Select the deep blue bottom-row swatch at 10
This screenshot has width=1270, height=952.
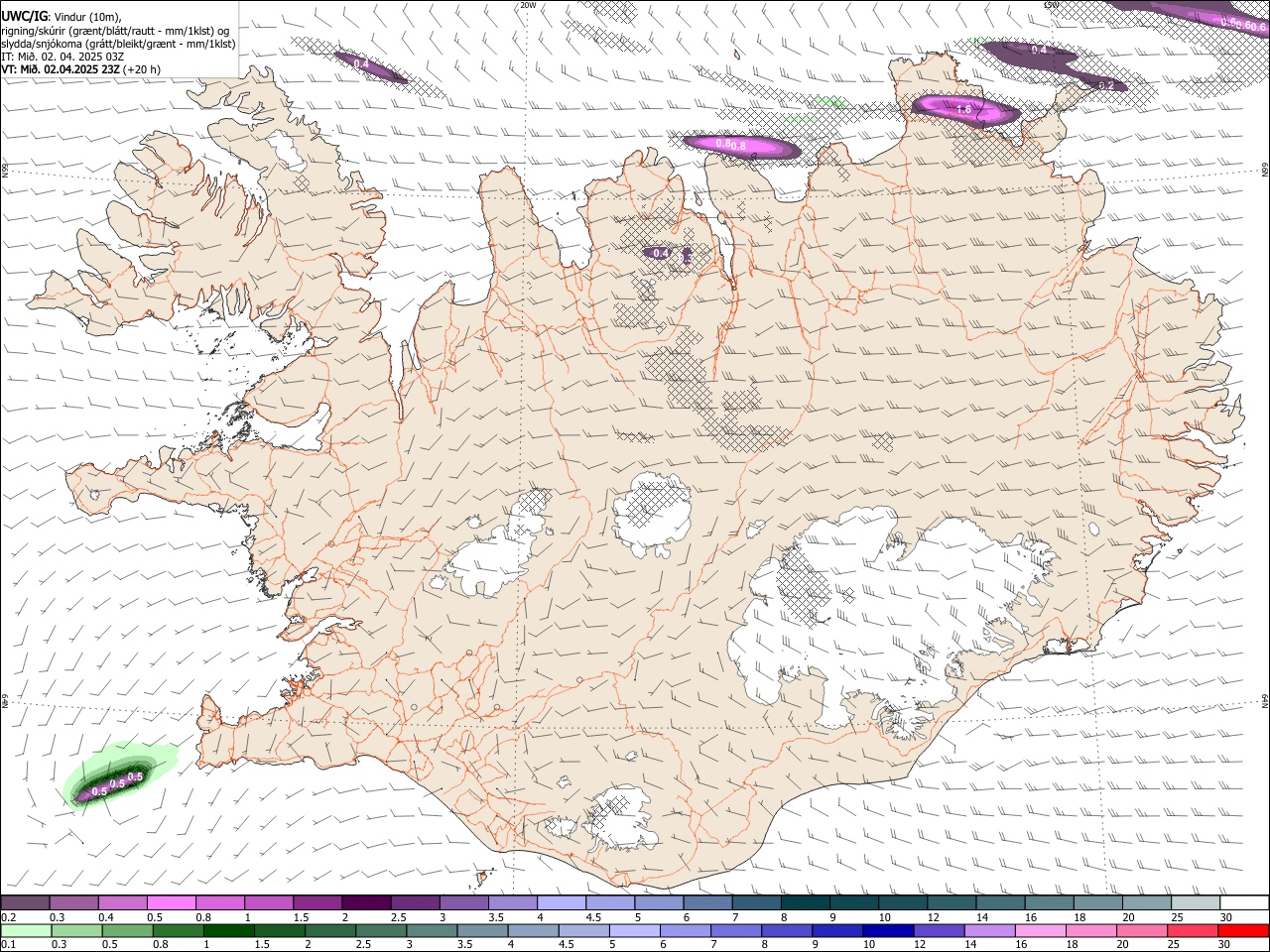coord(888,930)
